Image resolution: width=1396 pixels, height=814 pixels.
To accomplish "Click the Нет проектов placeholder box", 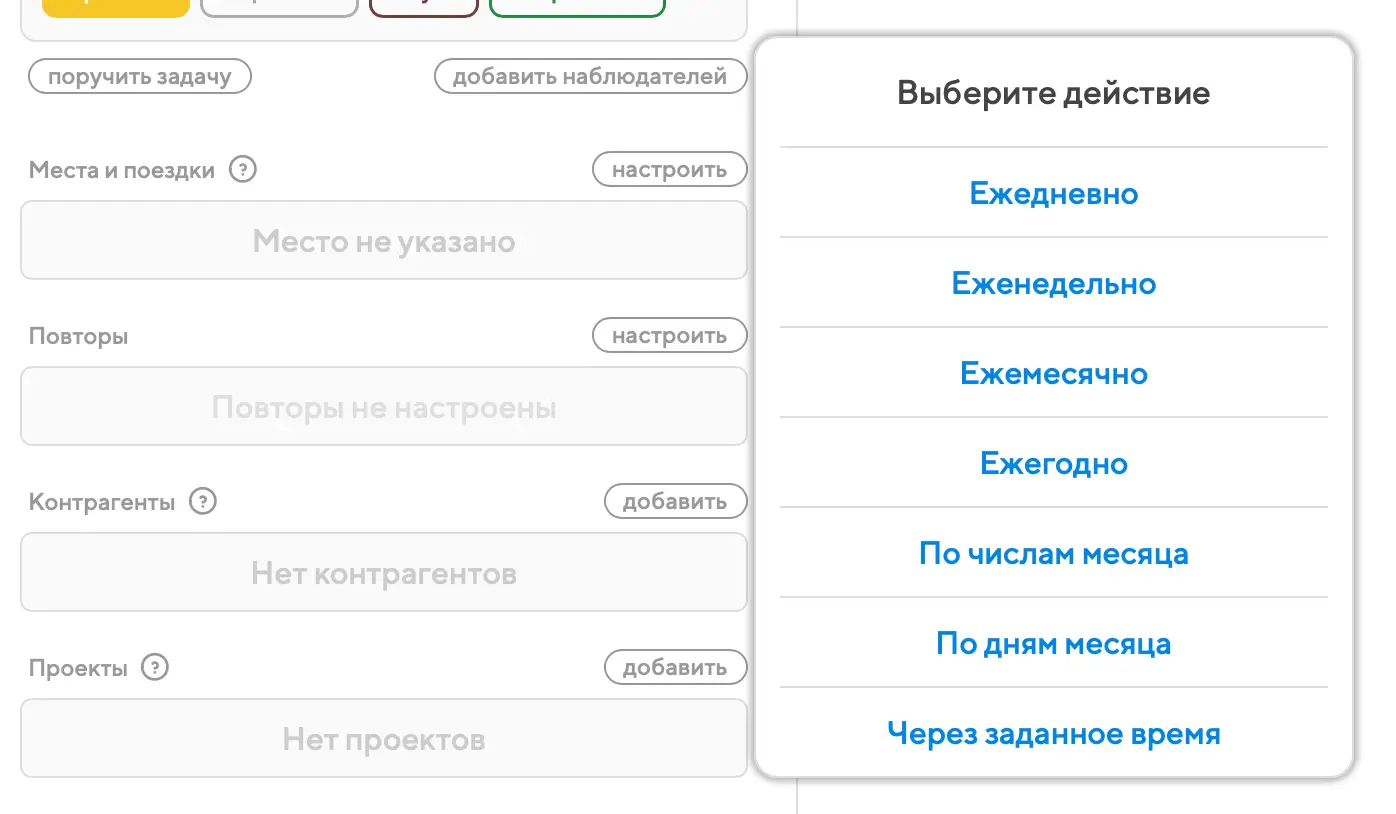I will 383,739.
